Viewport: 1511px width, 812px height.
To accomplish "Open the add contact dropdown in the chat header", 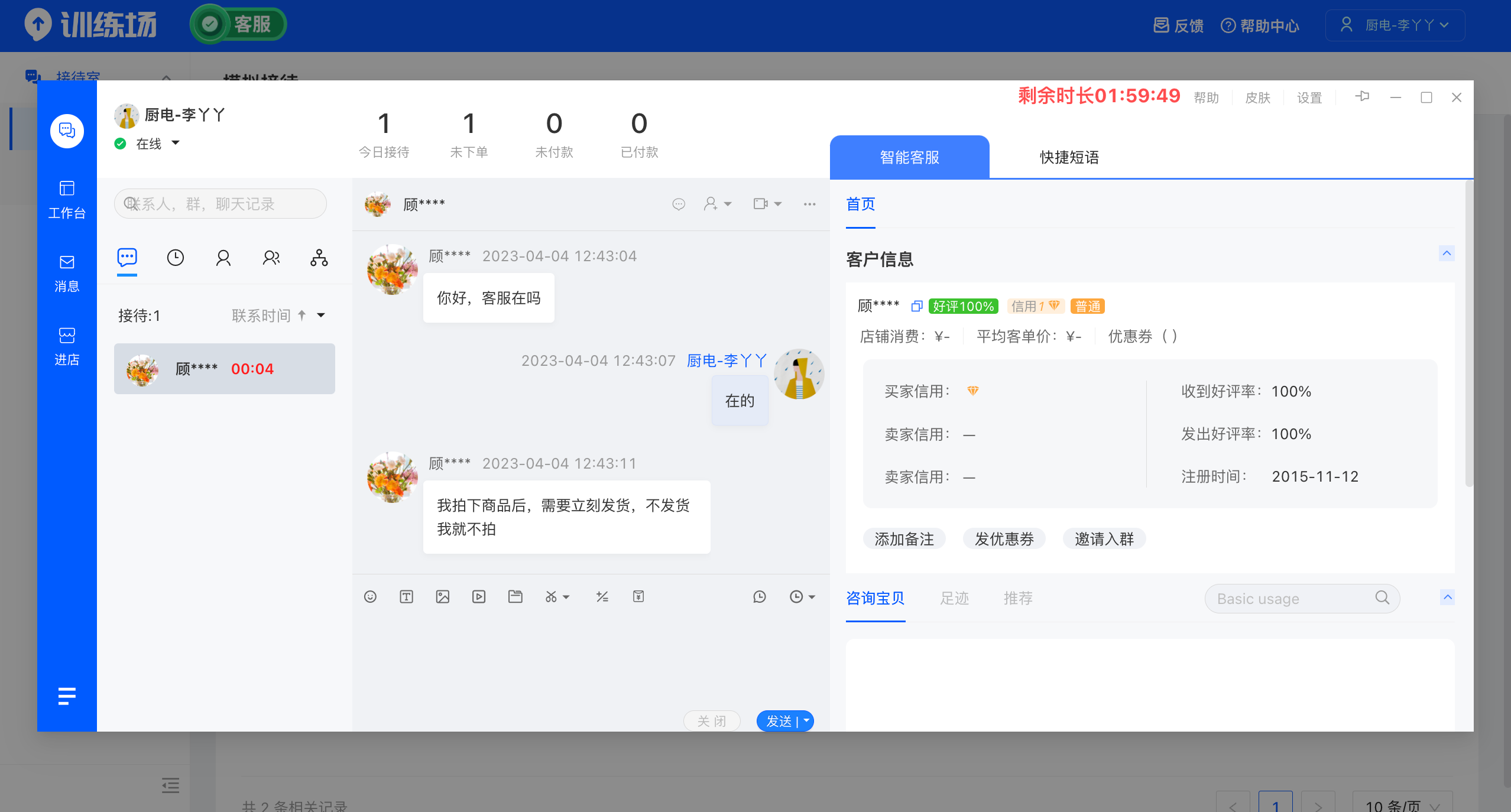I will pyautogui.click(x=718, y=204).
